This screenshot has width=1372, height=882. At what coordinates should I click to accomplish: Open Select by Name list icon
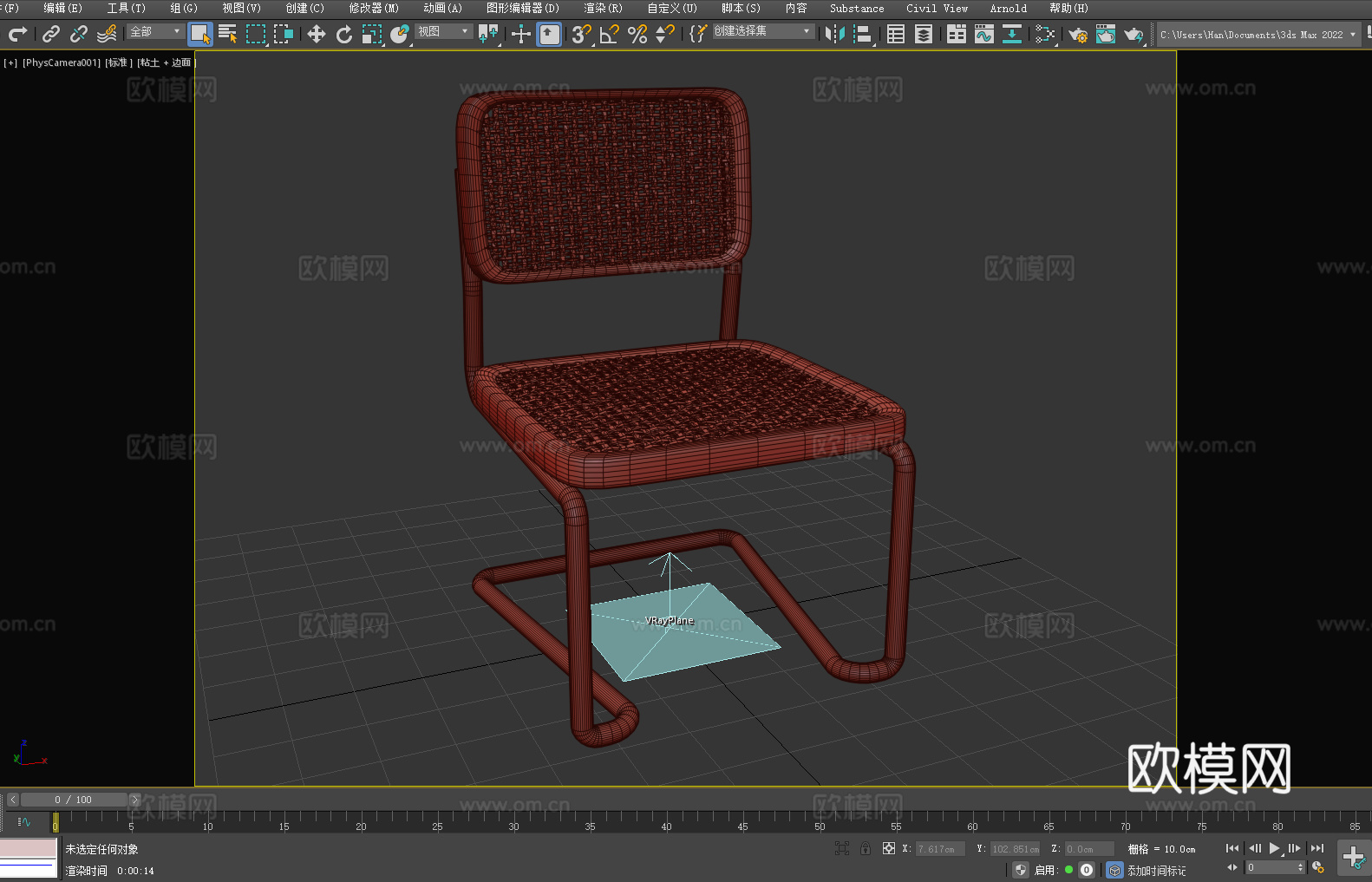(x=228, y=34)
